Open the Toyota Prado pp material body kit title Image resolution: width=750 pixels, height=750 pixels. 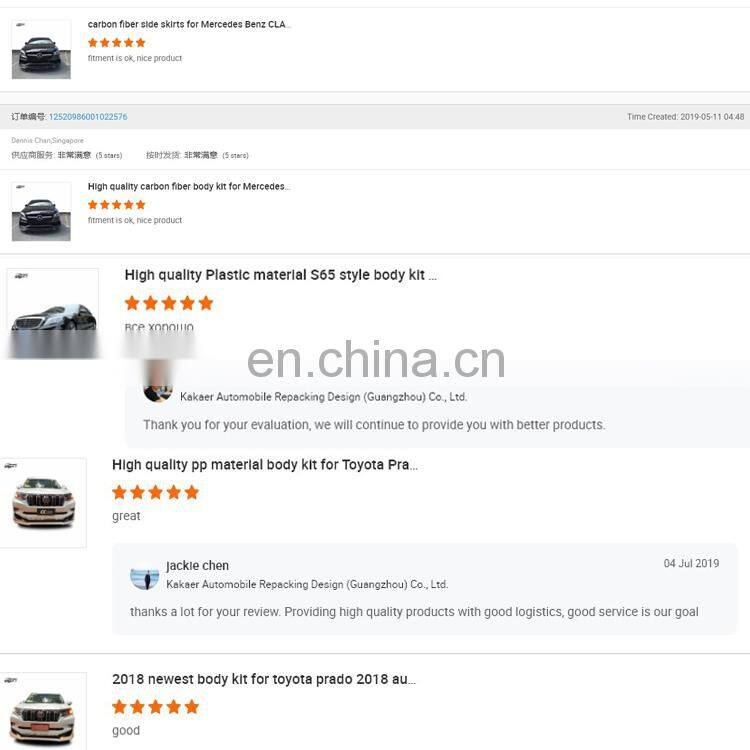point(265,465)
